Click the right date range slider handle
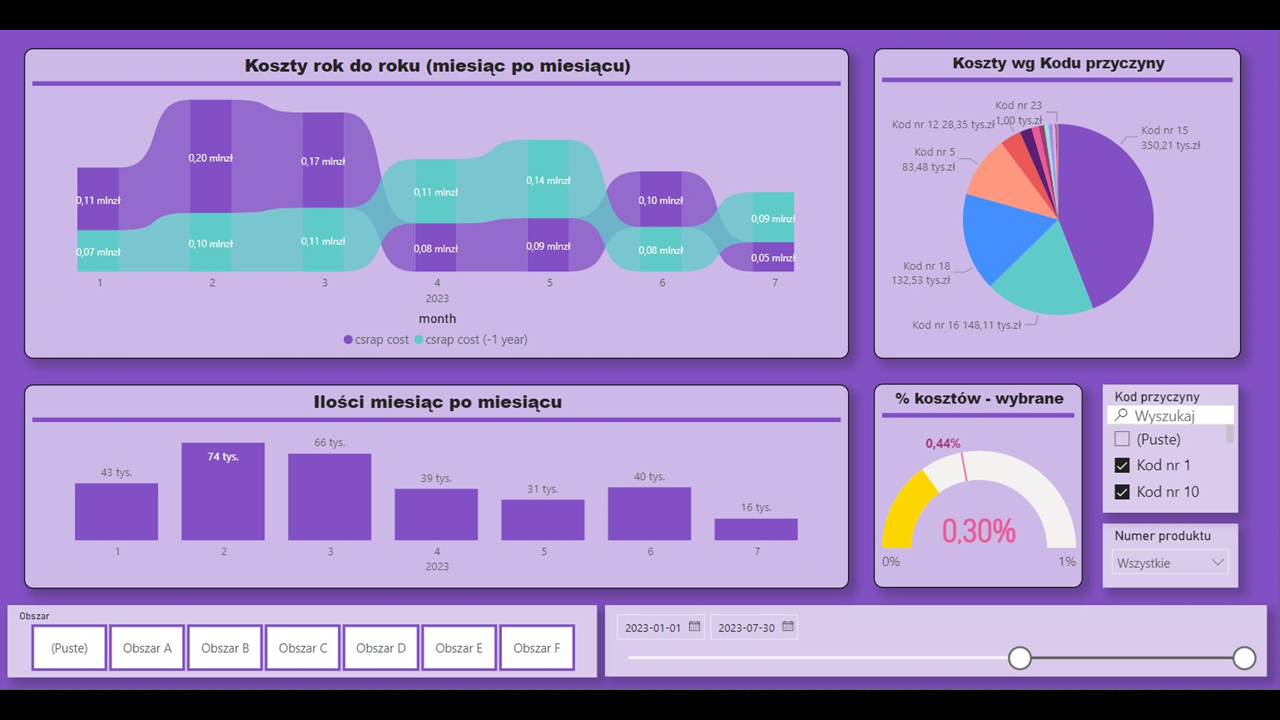Screen dimensions: 1280x720 click(1244, 658)
